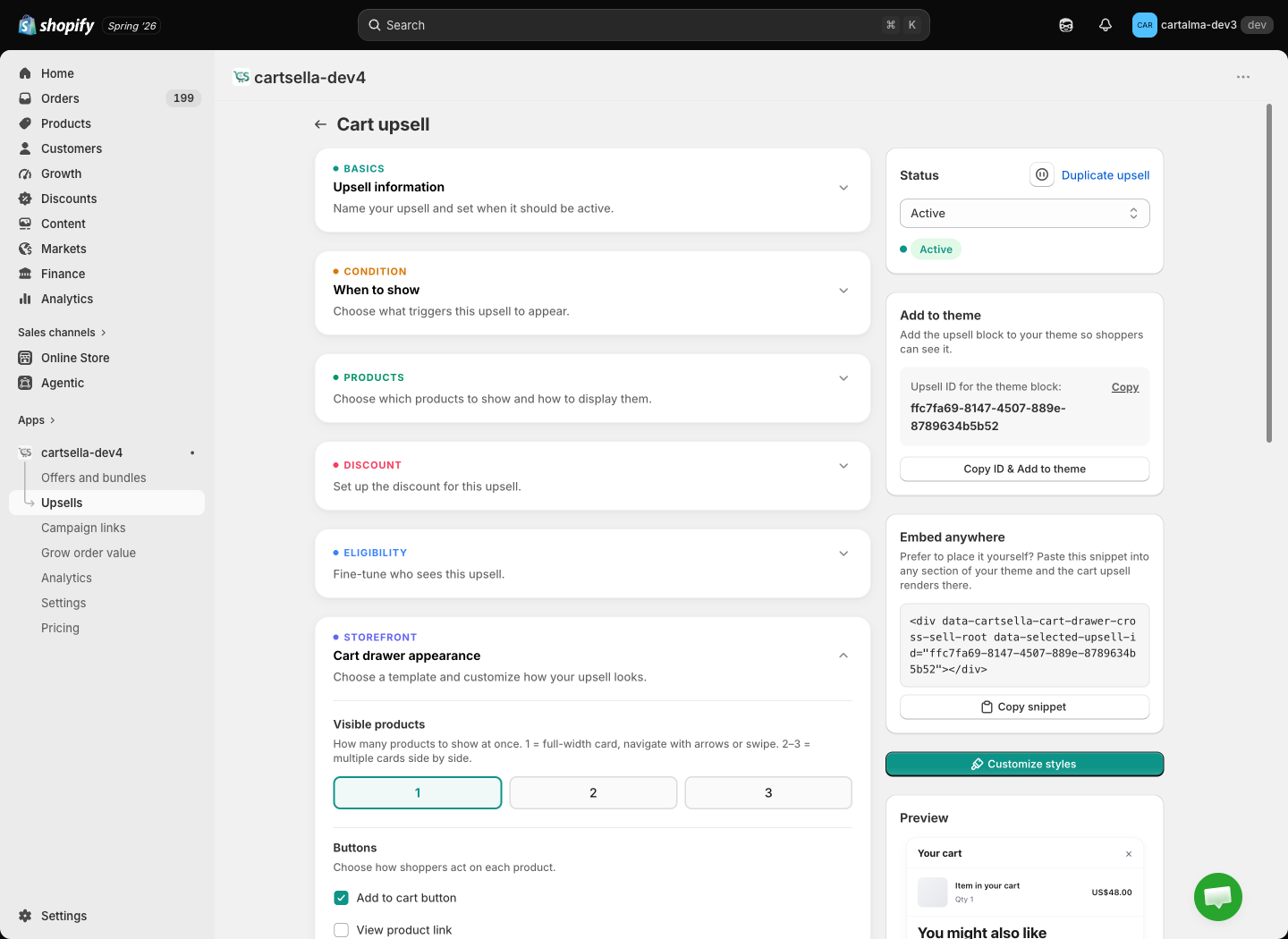
Task: Click the Search field in top bar
Action: (x=644, y=25)
